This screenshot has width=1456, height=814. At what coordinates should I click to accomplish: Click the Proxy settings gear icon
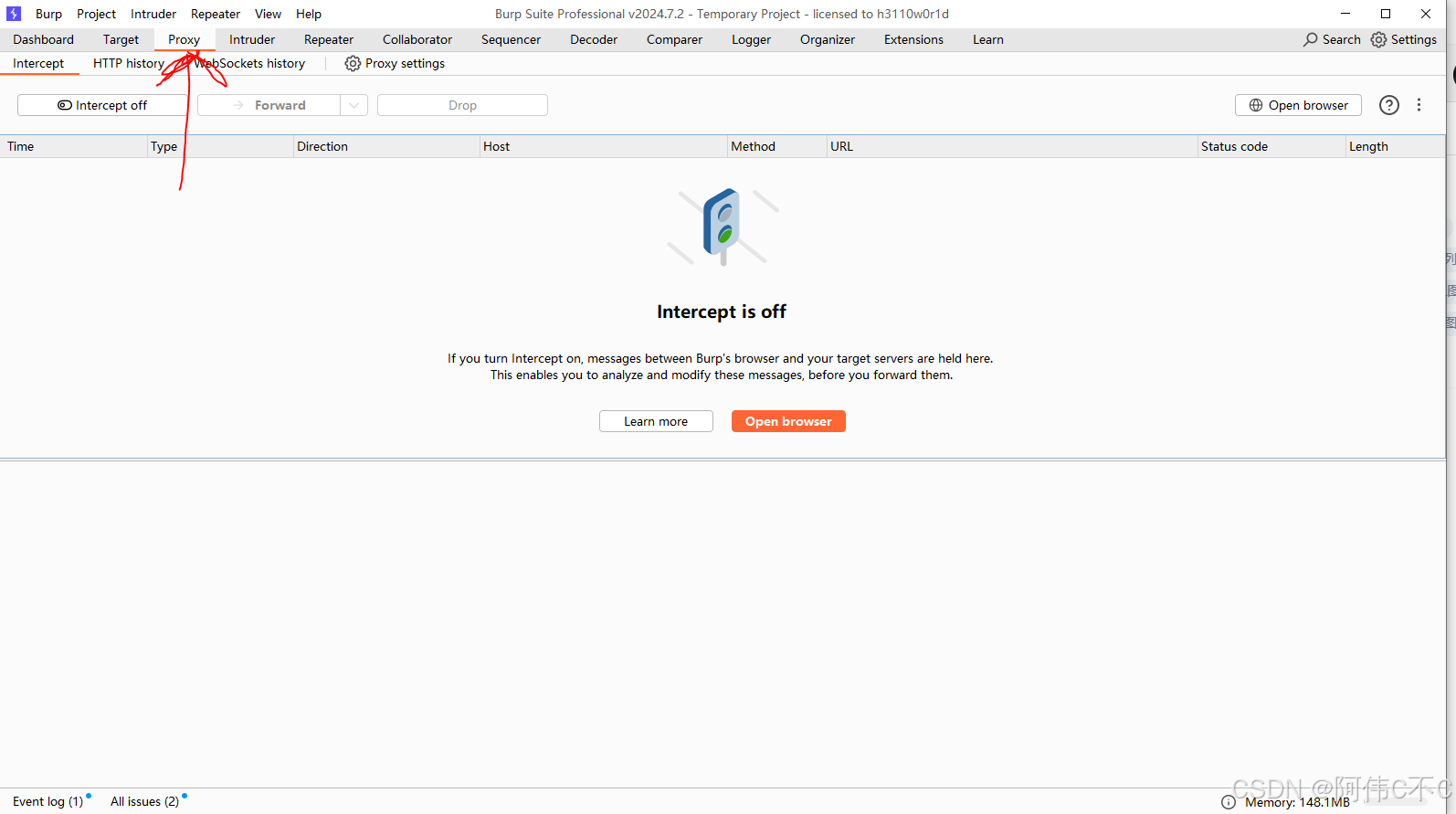click(x=353, y=63)
